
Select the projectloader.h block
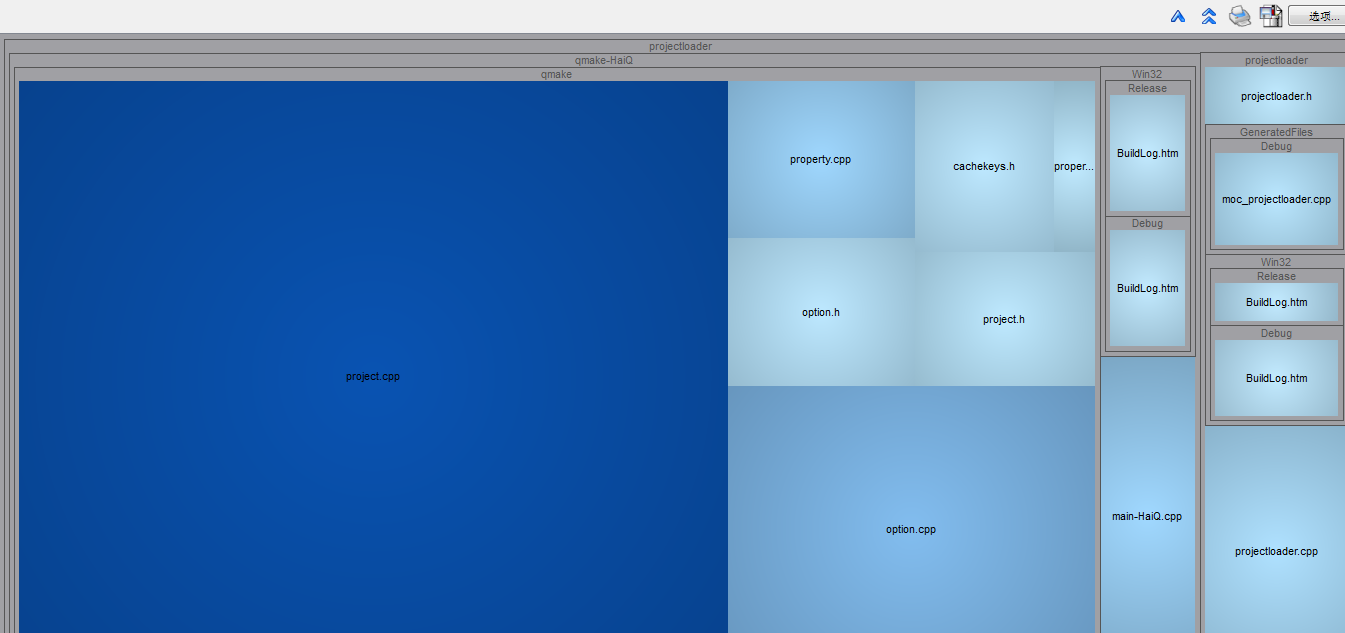tap(1276, 96)
